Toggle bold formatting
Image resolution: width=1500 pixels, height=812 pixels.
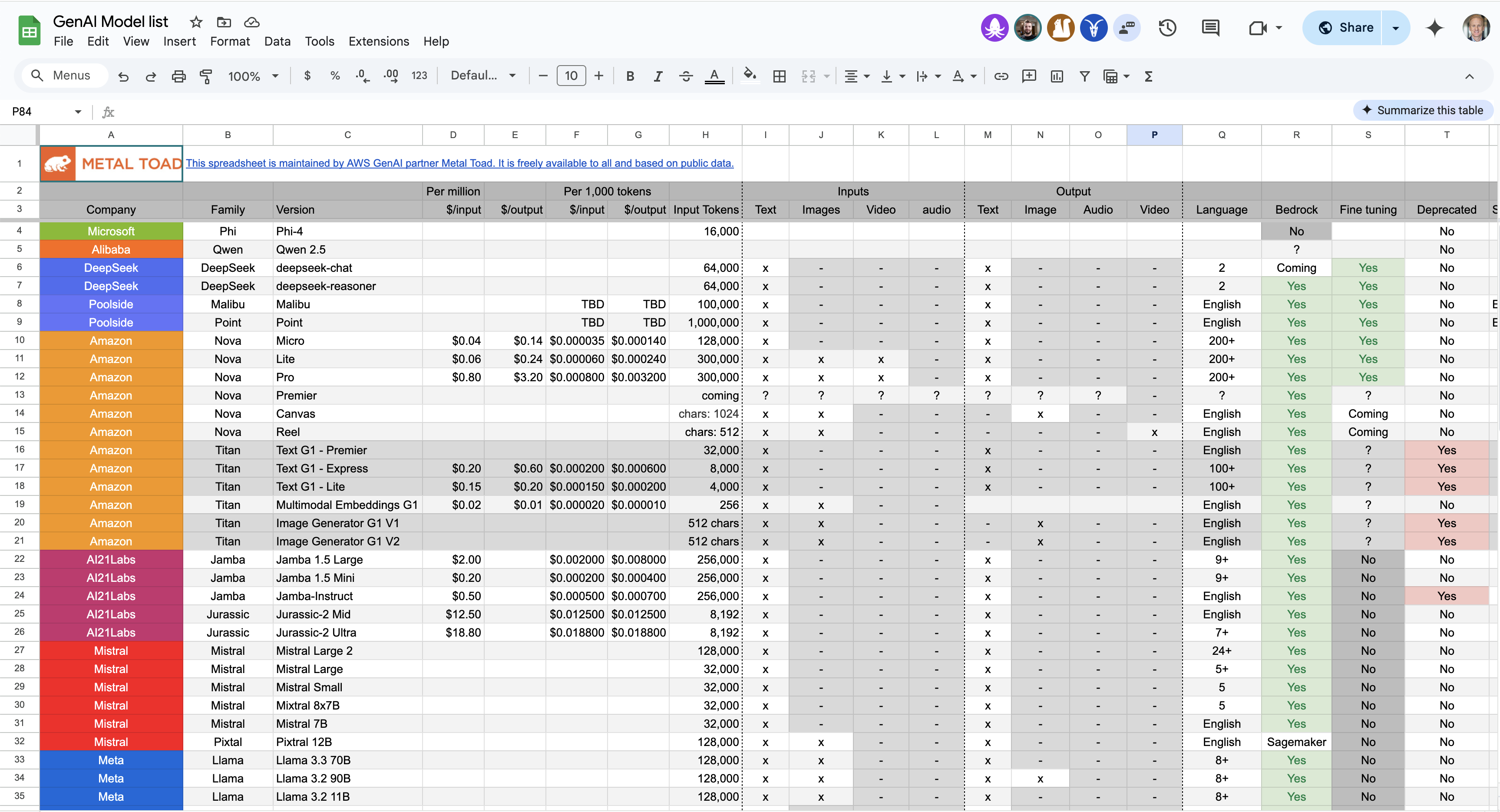coord(630,76)
